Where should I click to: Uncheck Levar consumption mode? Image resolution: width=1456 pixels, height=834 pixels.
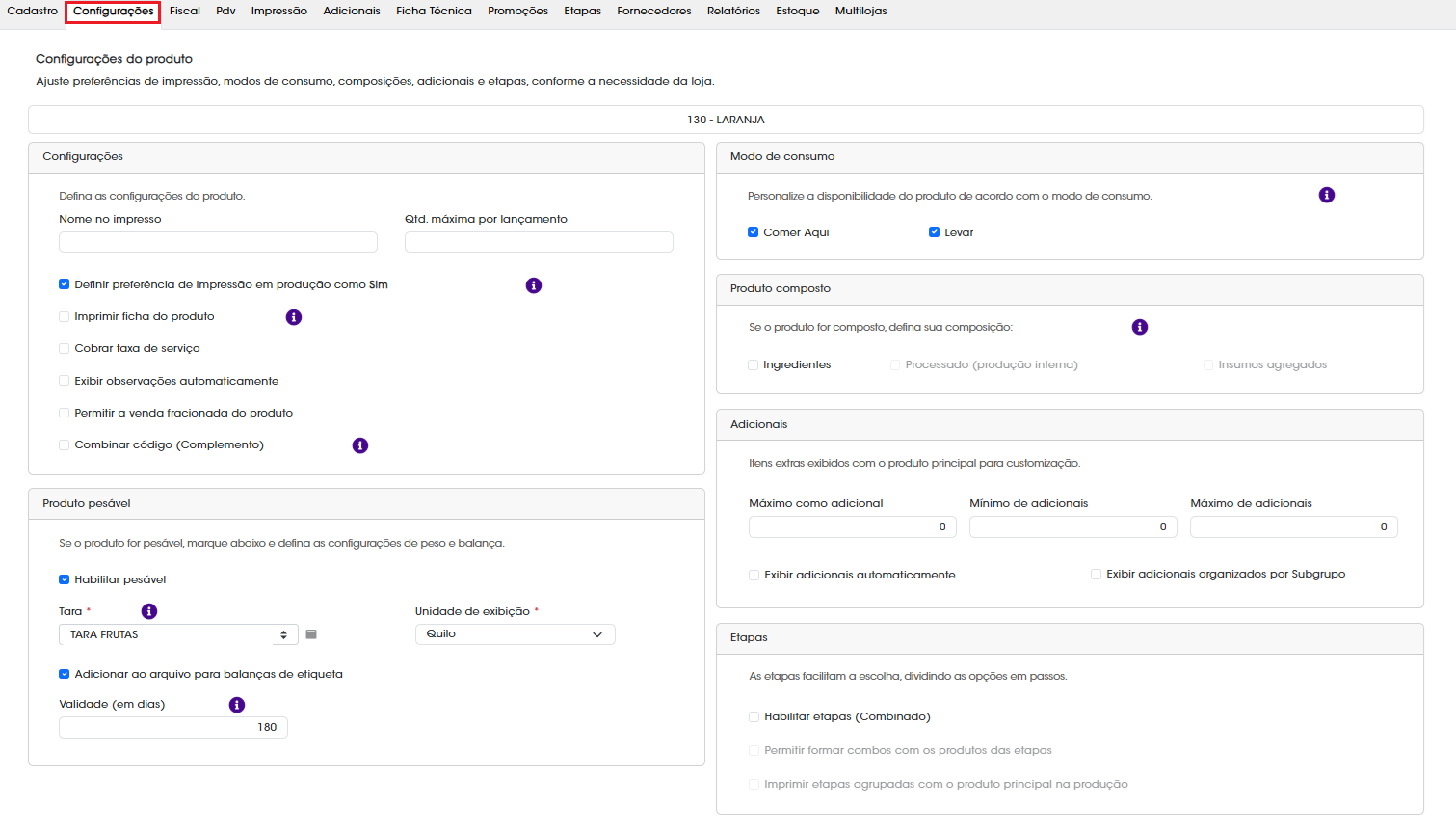[935, 232]
